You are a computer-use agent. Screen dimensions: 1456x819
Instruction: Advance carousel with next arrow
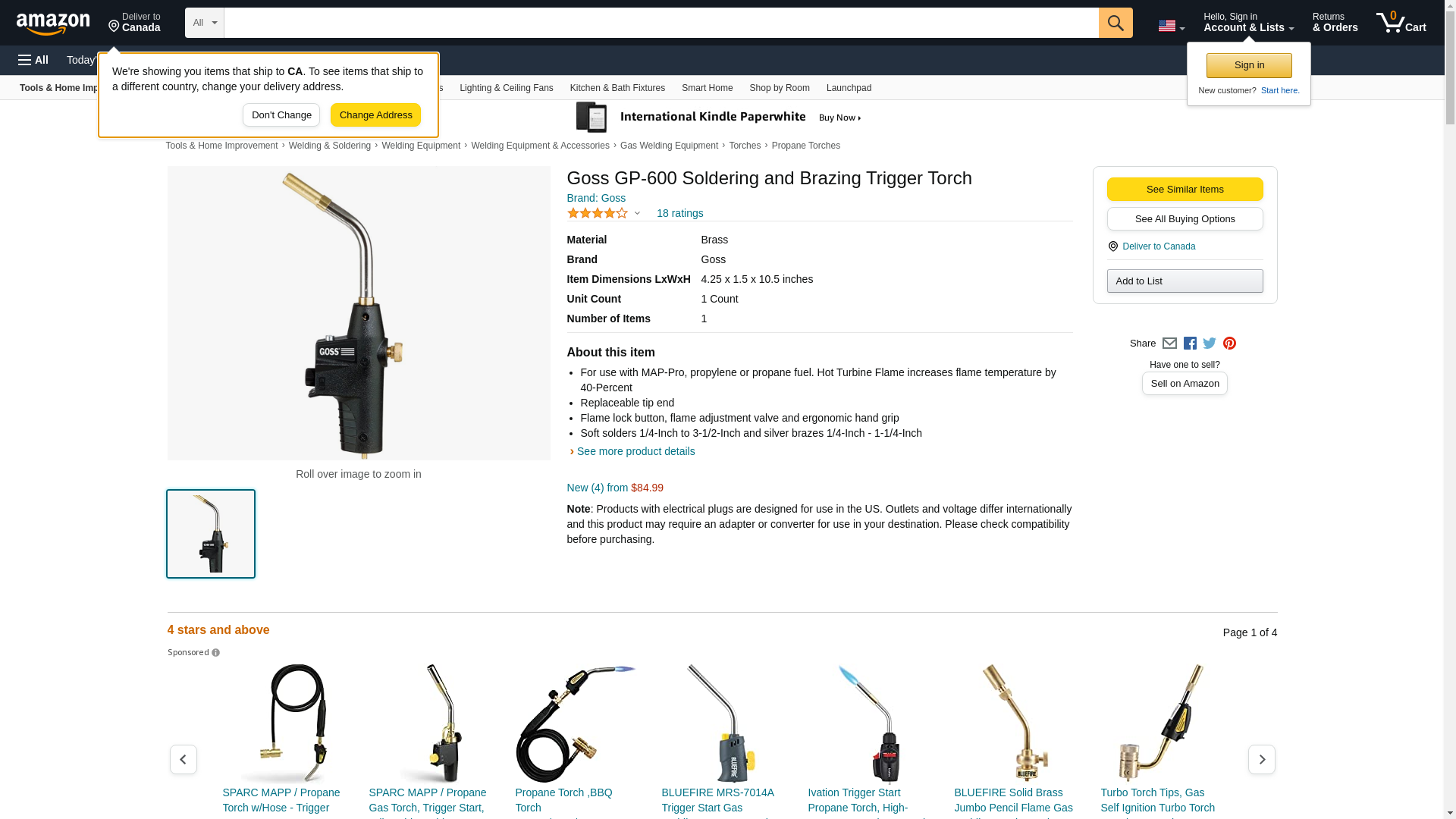1261,759
